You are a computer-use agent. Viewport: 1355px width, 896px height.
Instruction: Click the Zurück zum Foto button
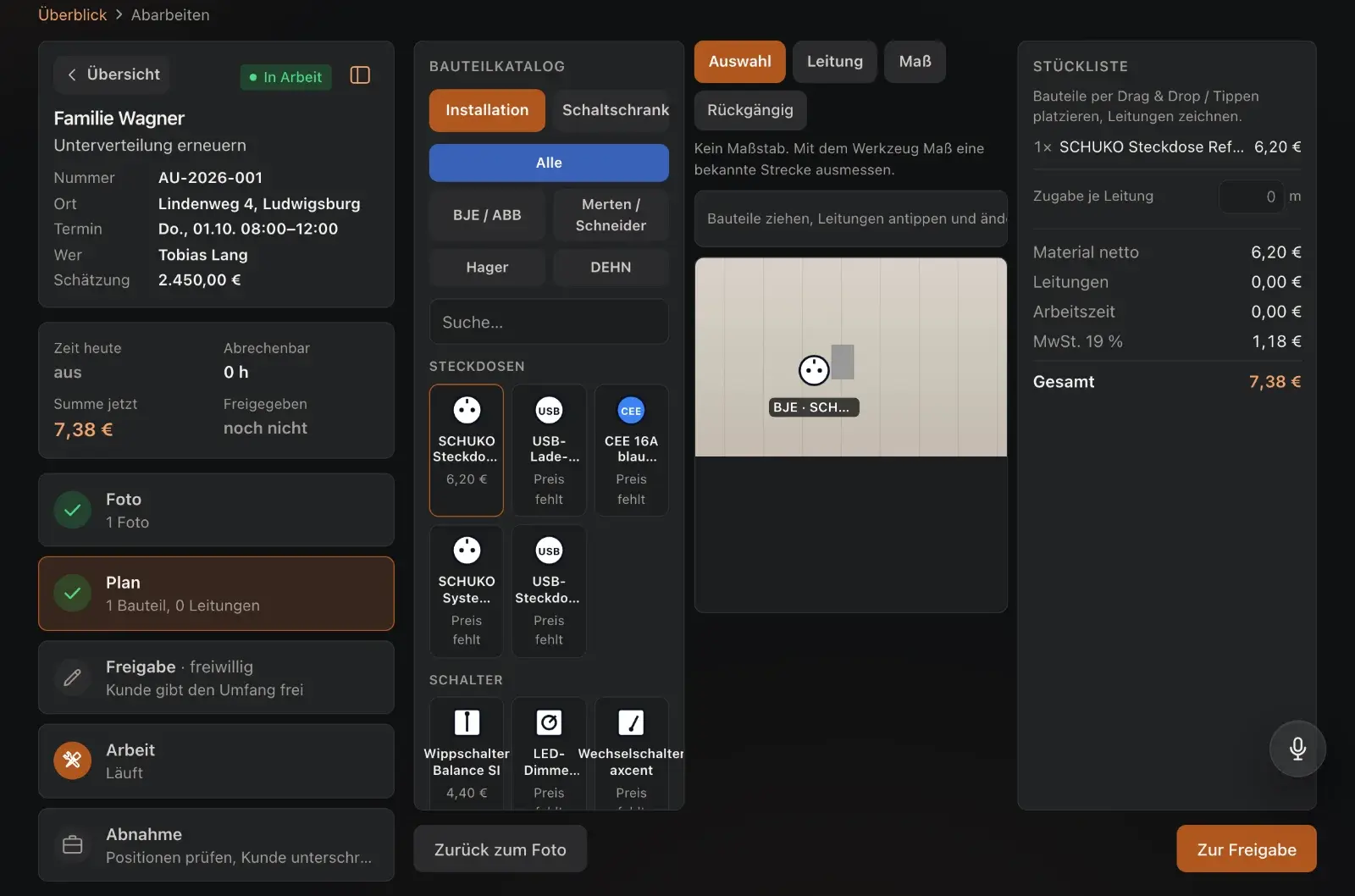tap(501, 849)
